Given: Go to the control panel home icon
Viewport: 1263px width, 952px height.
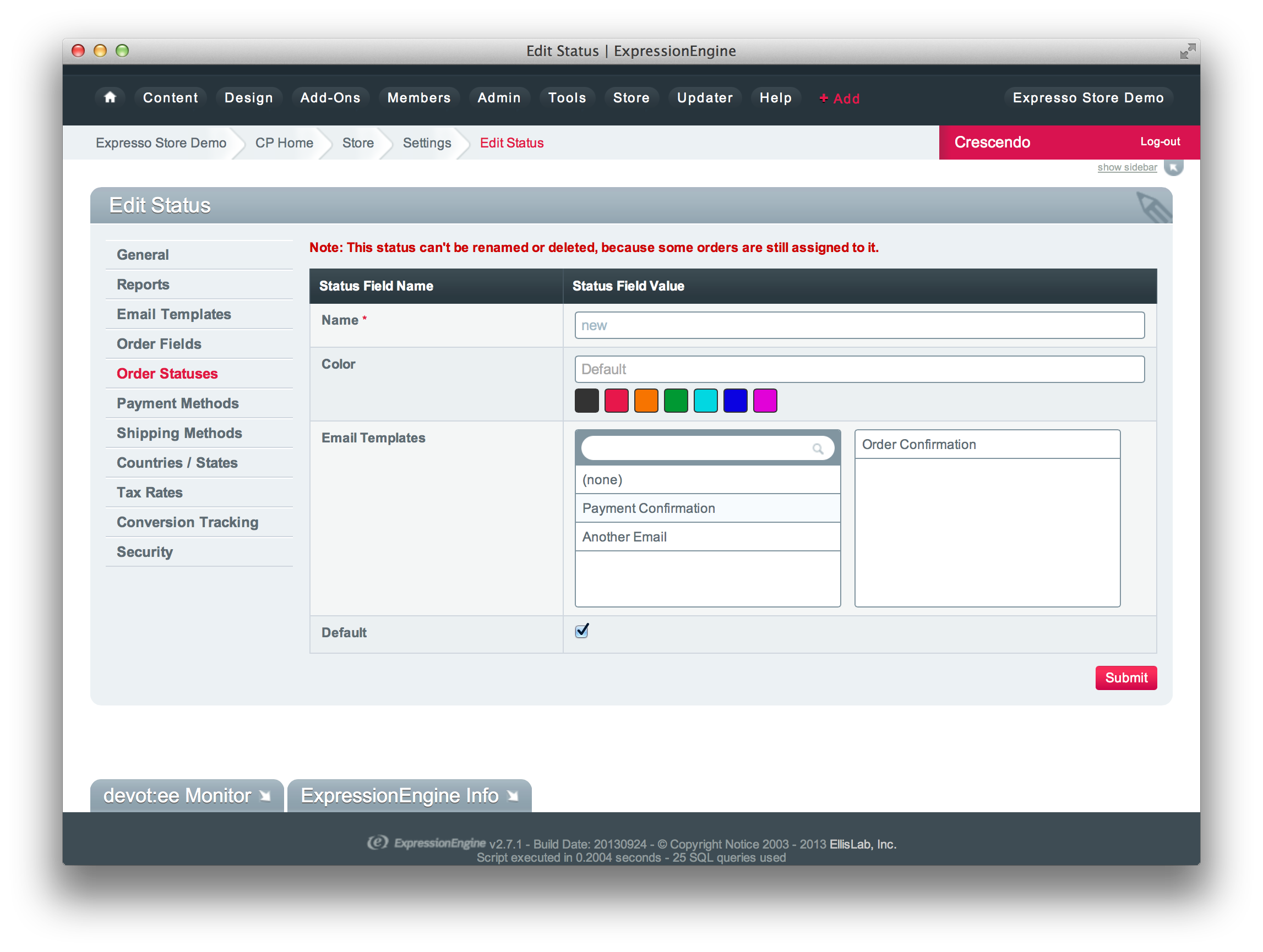Looking at the screenshot, I should coord(110,97).
